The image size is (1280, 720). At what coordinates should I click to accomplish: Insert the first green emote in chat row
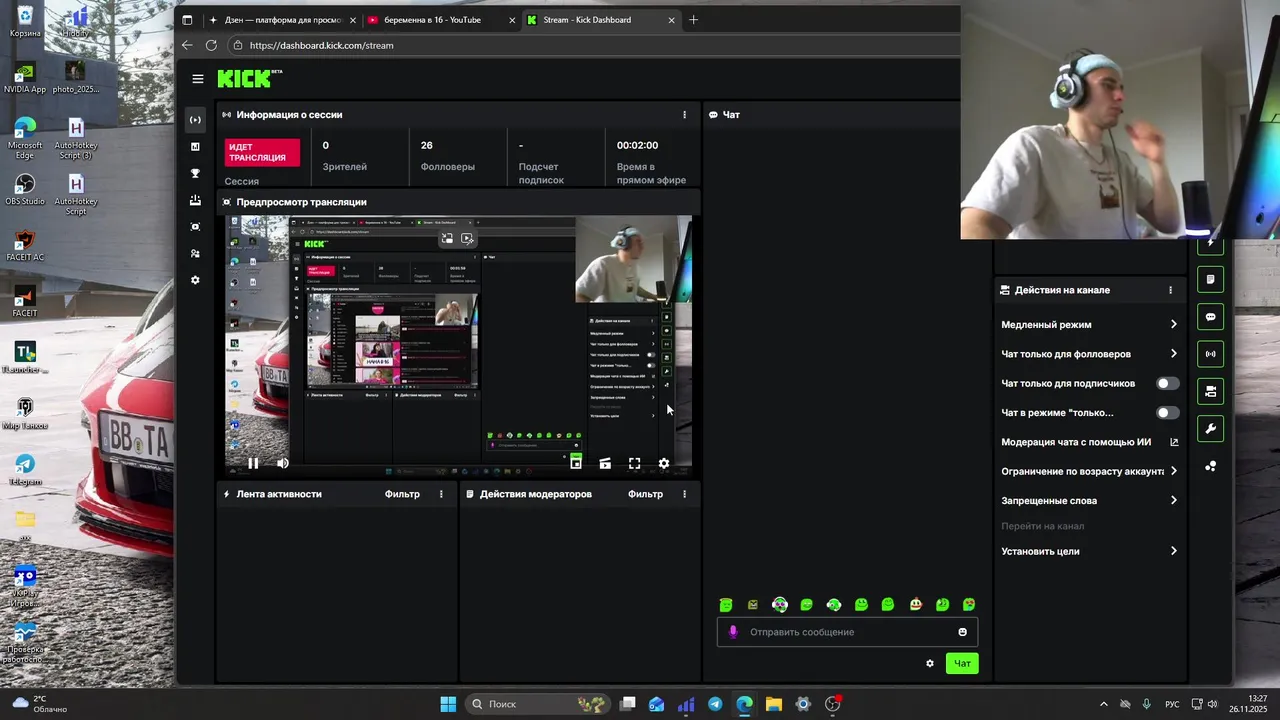[726, 605]
